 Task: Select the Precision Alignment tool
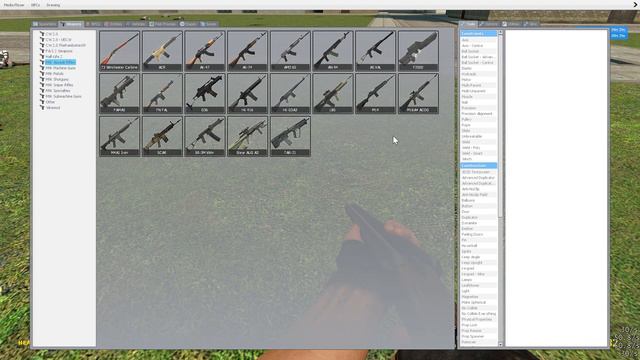[x=479, y=113]
